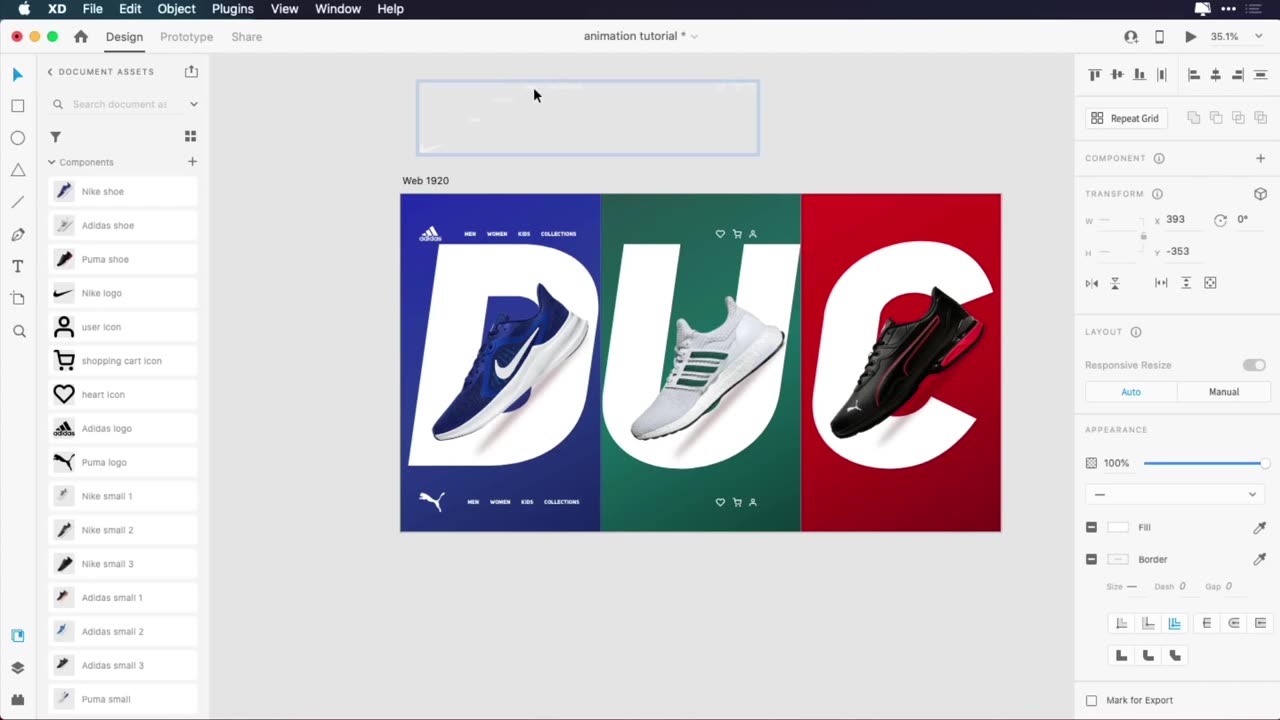Select the Adidas small 2 component
The image size is (1280, 720).
click(x=124, y=632)
